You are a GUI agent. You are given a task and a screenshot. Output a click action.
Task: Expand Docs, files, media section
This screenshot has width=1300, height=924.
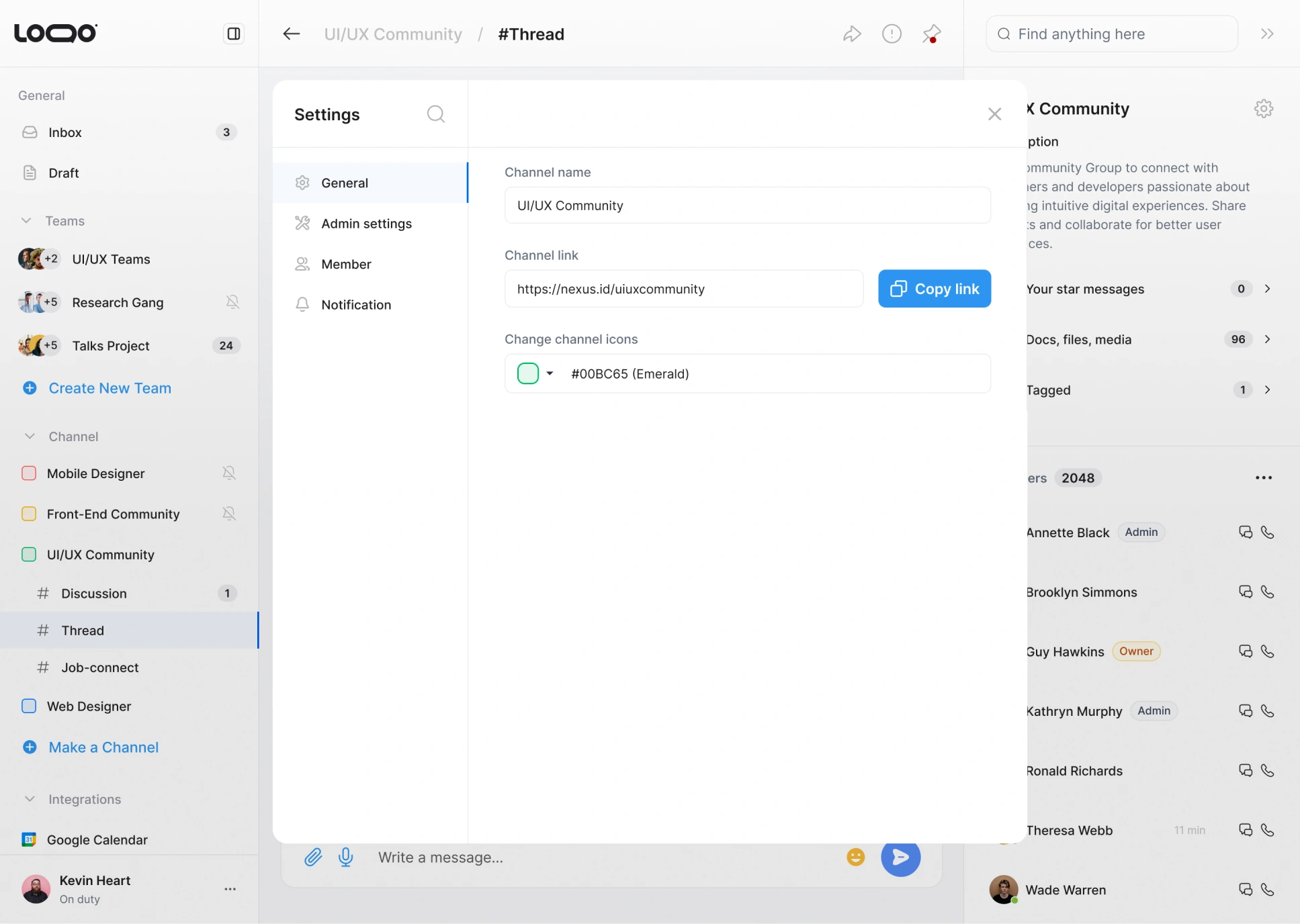[x=1267, y=339]
